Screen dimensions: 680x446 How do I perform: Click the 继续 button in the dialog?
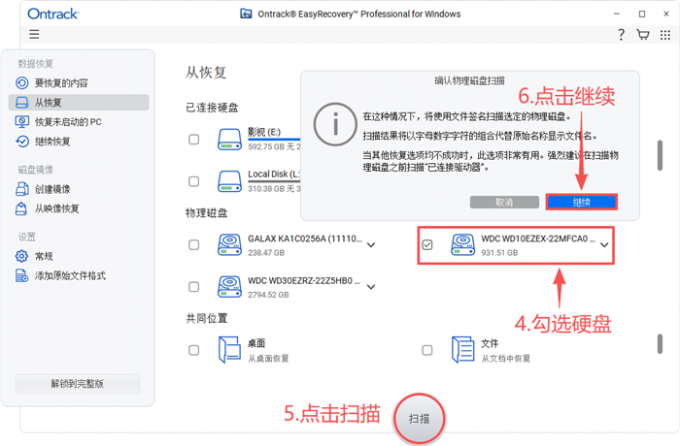pos(582,202)
